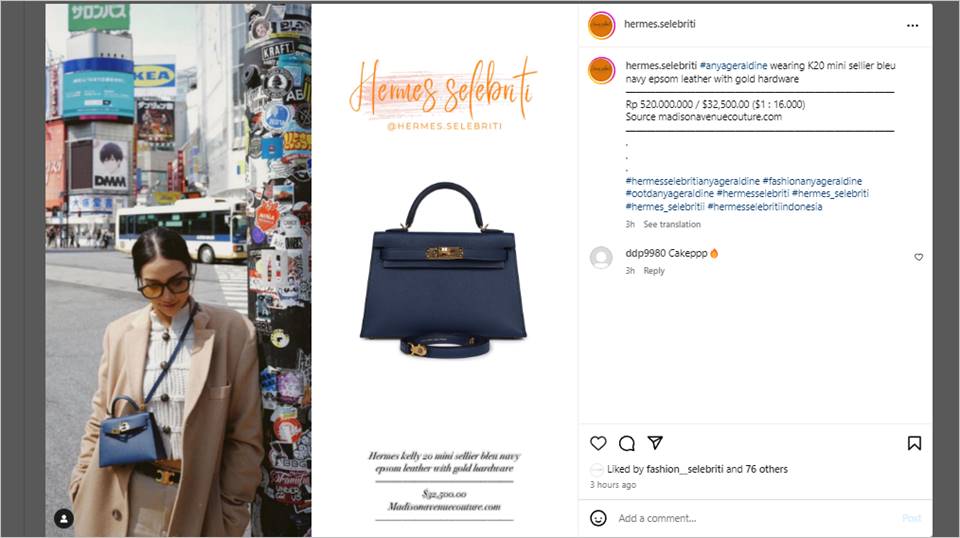Open hermes.selebriti profile picture in header

pos(601,26)
